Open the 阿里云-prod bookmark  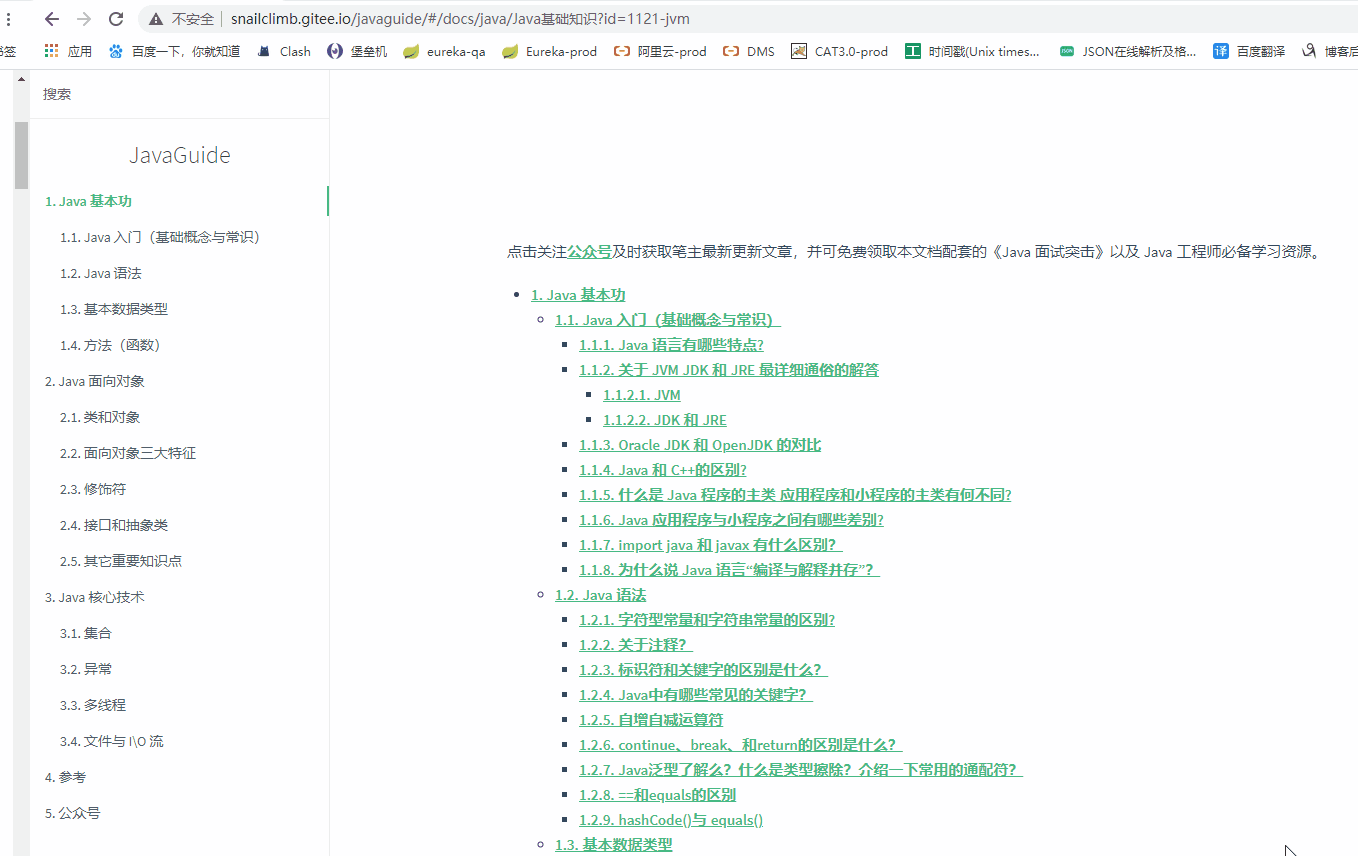(660, 51)
